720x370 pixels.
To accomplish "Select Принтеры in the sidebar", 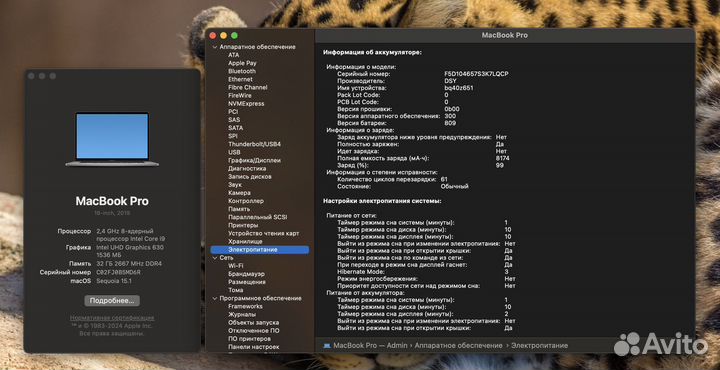I will point(243,225).
